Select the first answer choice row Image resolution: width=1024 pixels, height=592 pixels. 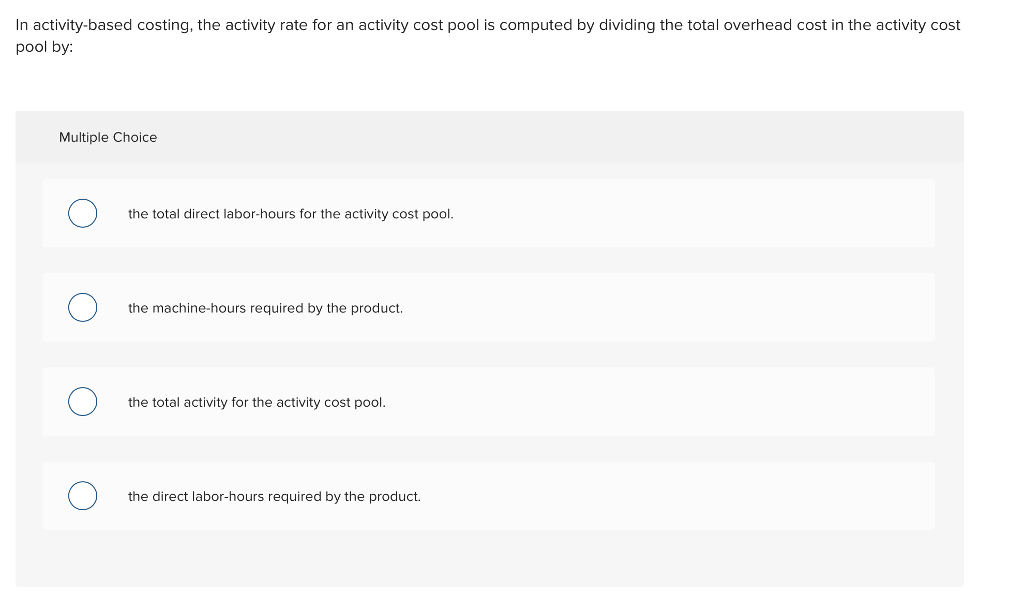click(x=488, y=213)
